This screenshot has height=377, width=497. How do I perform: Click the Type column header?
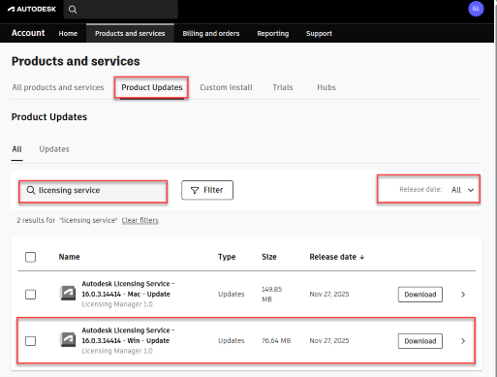pyautogui.click(x=227, y=257)
